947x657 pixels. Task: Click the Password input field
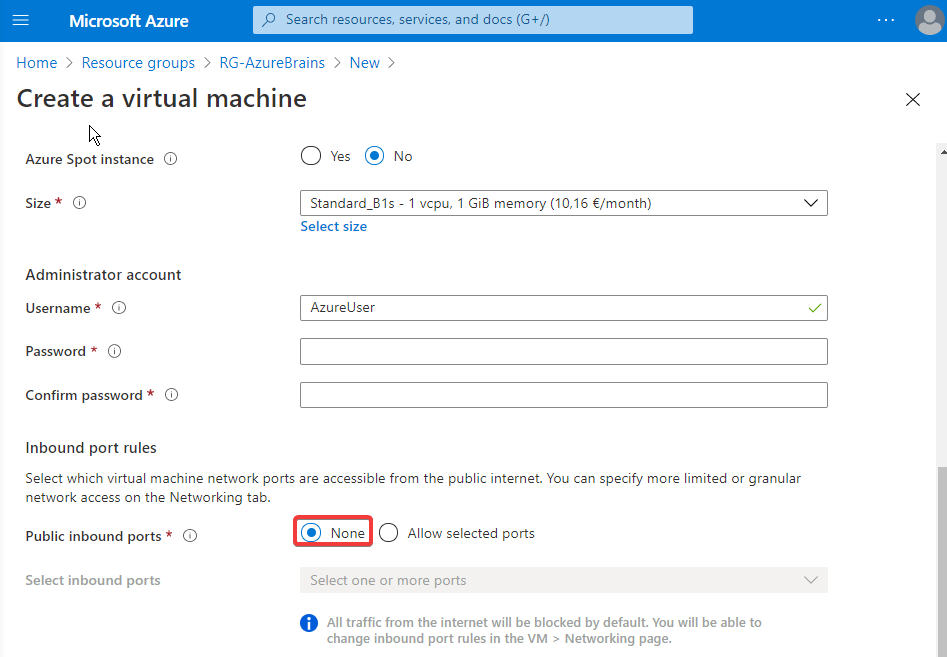click(x=563, y=351)
